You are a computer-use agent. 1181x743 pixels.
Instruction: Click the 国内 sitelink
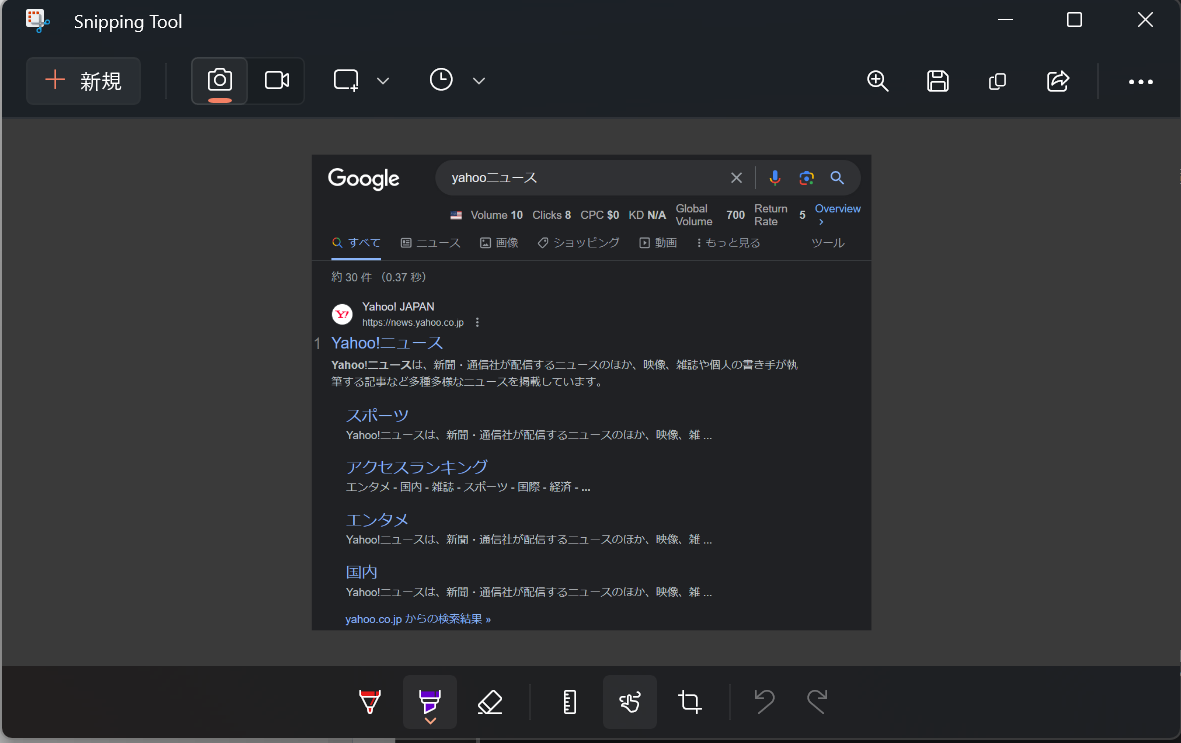click(362, 572)
